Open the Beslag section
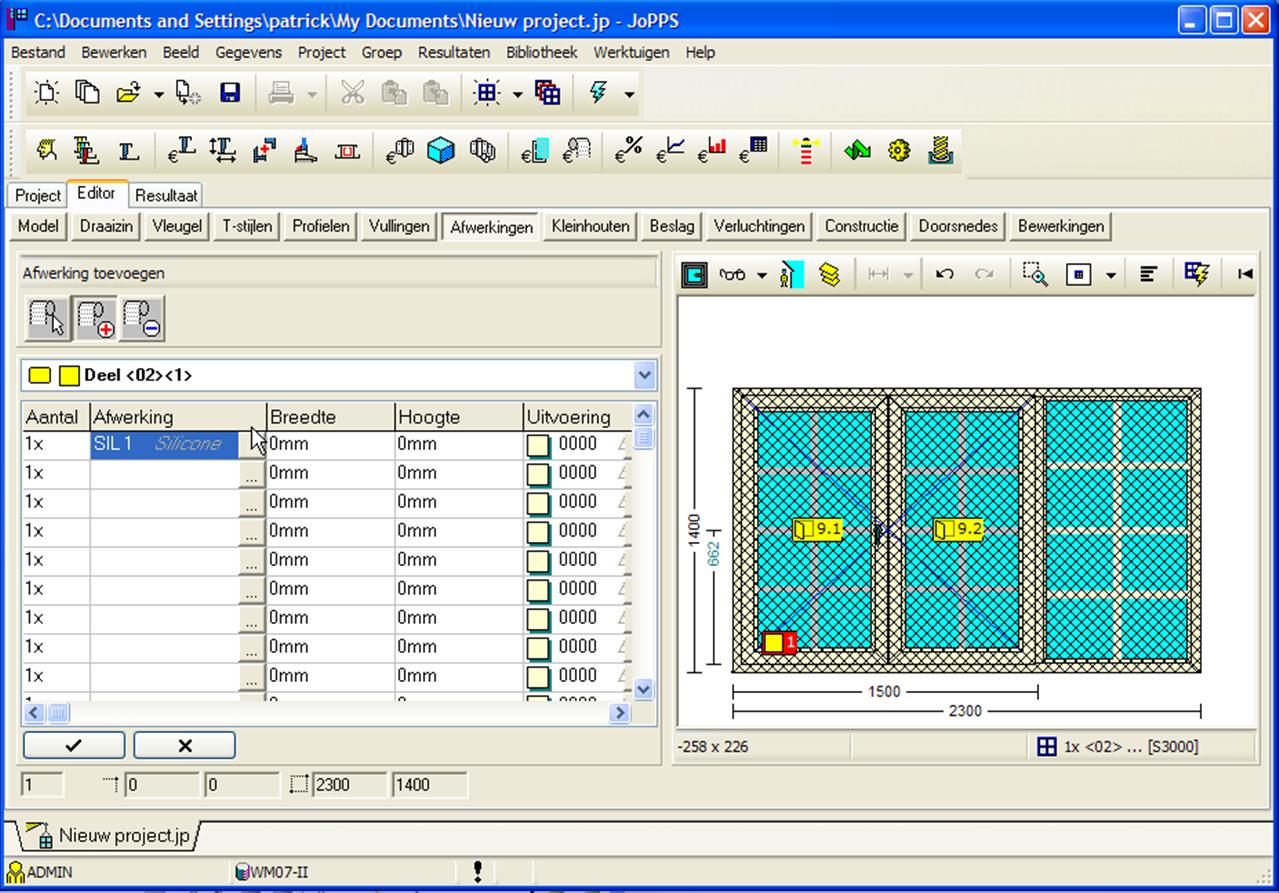 coord(672,226)
